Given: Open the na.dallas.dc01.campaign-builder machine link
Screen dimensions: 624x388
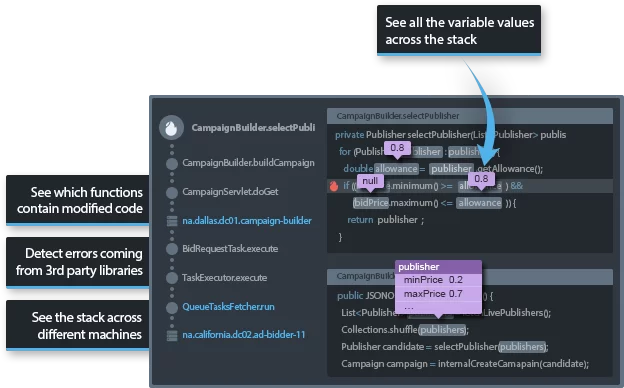Looking at the screenshot, I should pyautogui.click(x=247, y=220).
